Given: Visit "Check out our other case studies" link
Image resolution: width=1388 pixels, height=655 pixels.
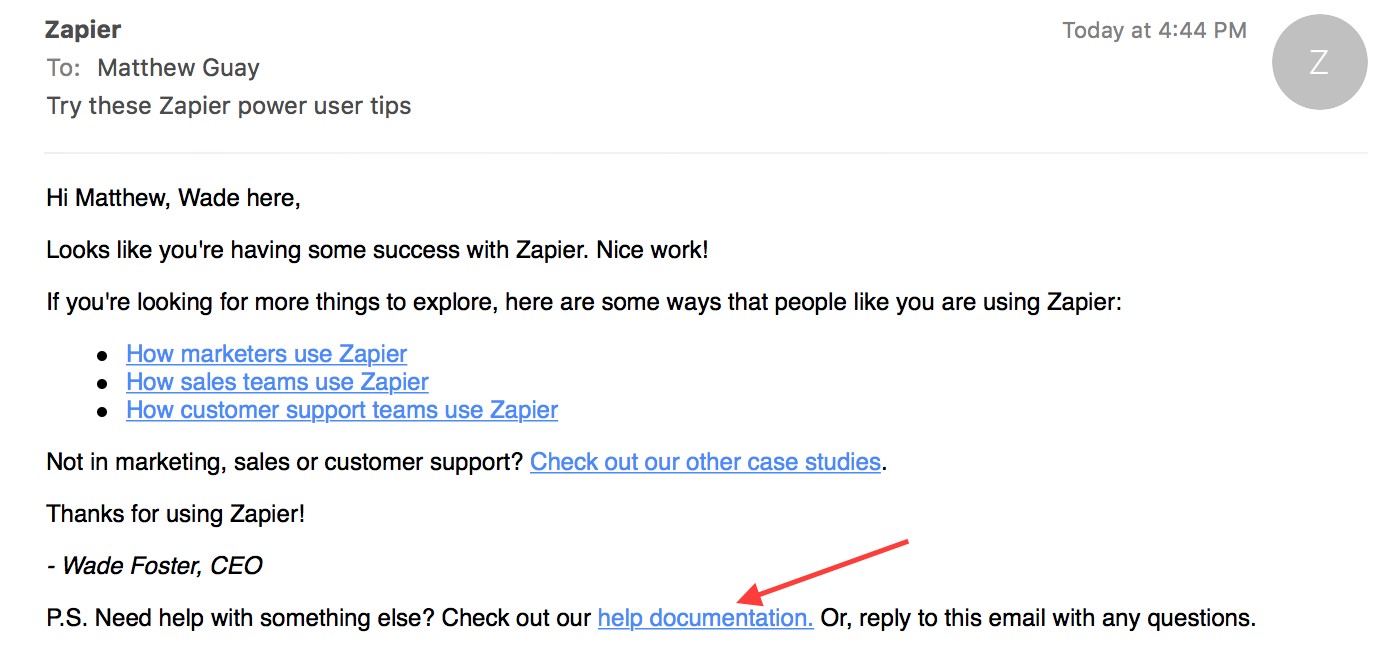Looking at the screenshot, I should pyautogui.click(x=705, y=462).
